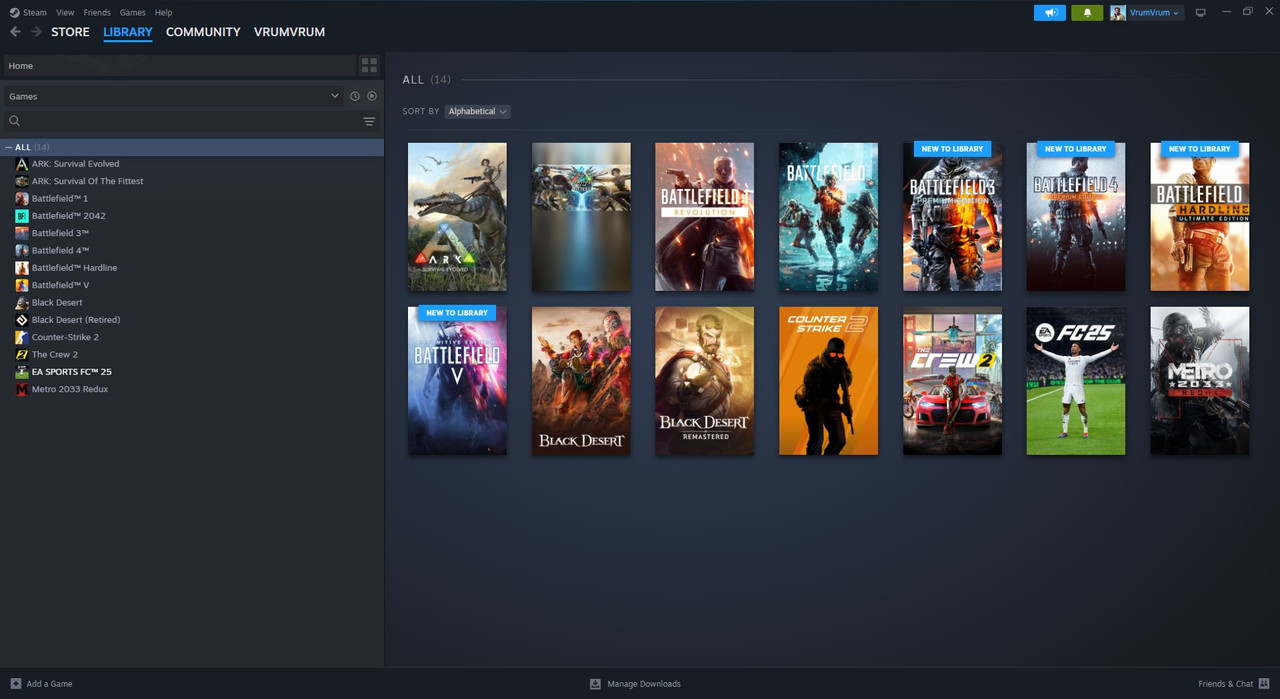Open the Steam menu

[x=35, y=13]
